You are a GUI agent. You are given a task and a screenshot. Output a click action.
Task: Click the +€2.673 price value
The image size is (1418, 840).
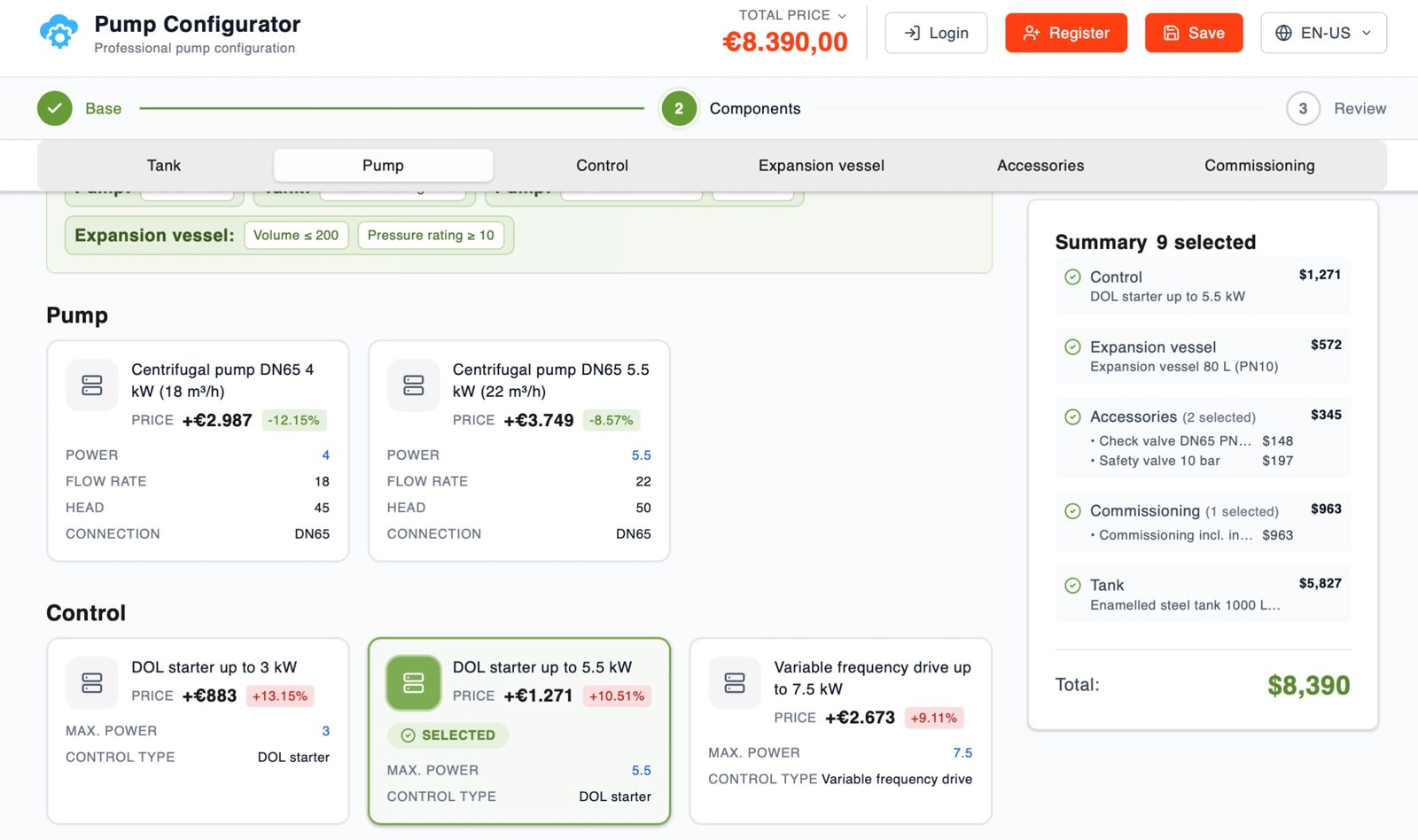point(860,718)
